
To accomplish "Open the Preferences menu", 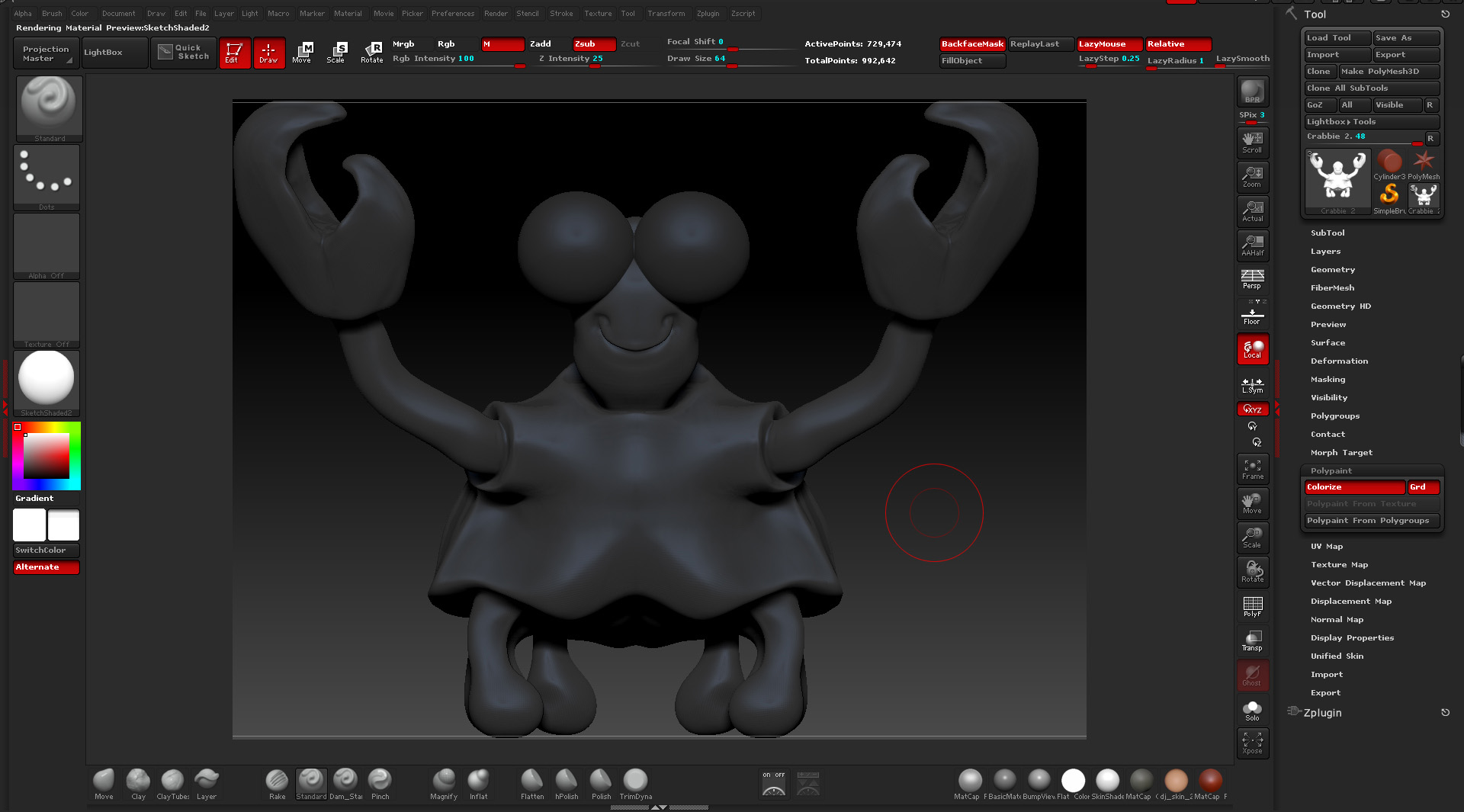I will tap(453, 14).
